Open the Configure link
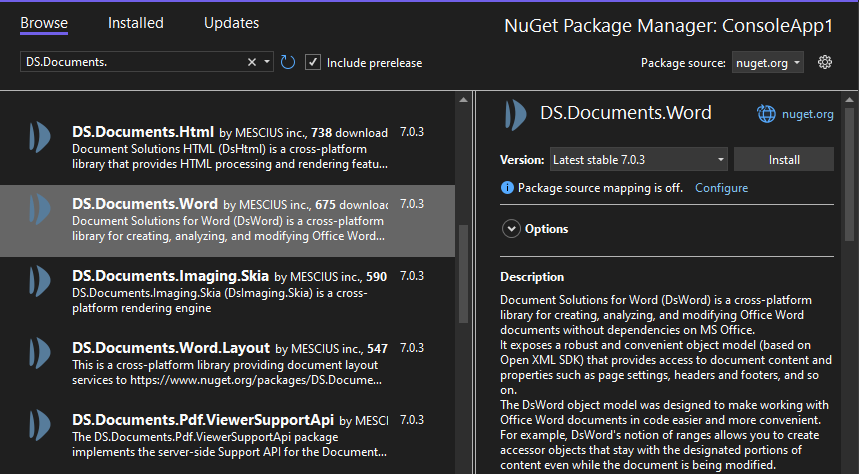The image size is (859, 474). 721,188
